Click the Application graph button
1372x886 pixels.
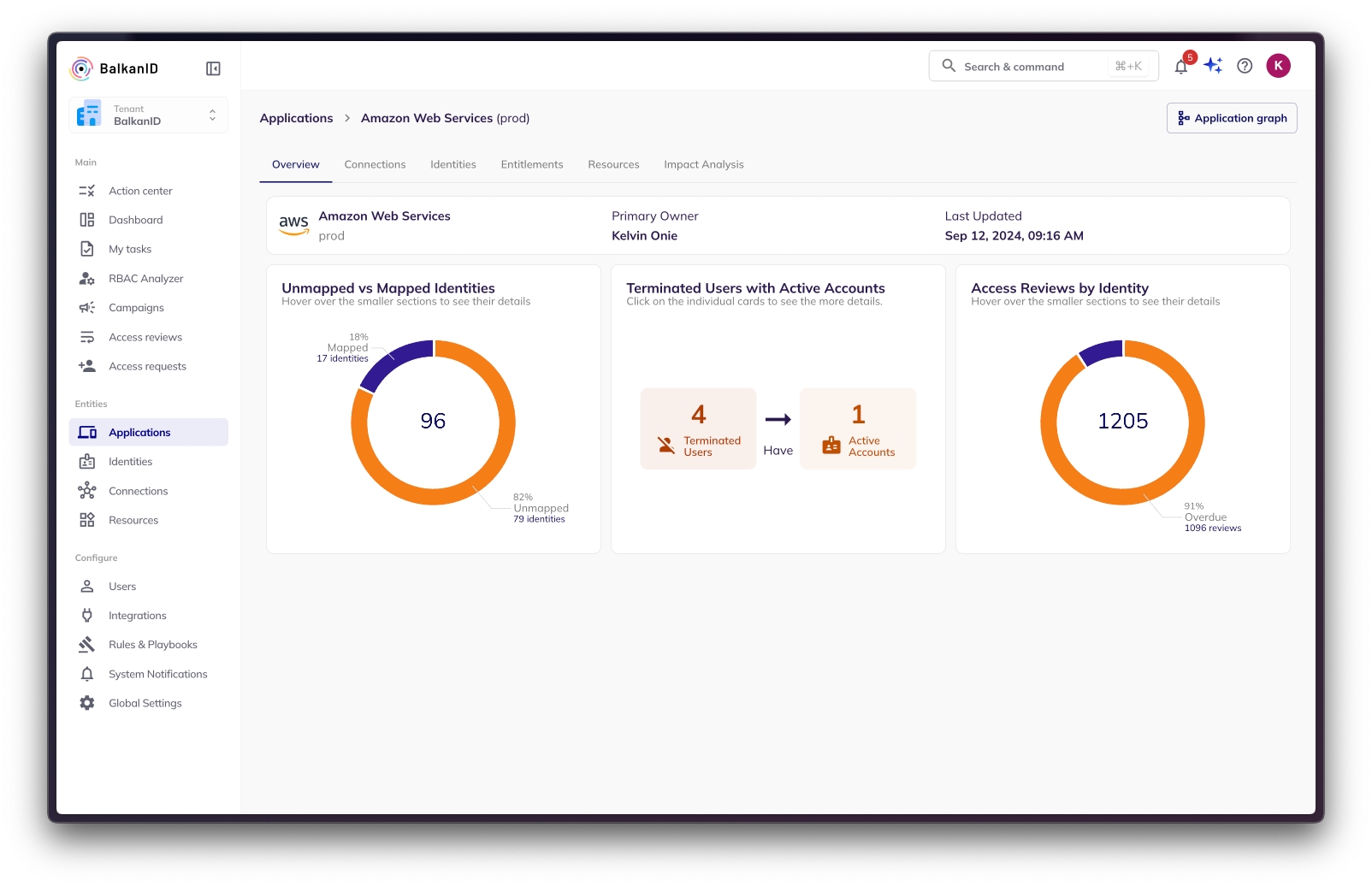click(1231, 118)
